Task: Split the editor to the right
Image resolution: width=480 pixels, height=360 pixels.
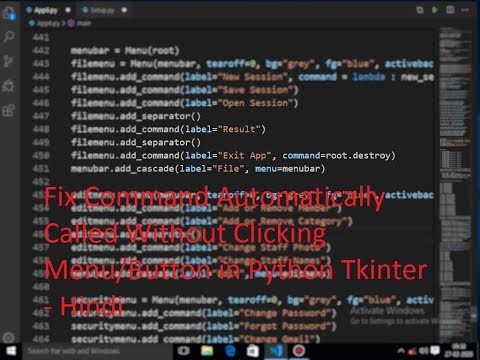Action: coord(450,10)
